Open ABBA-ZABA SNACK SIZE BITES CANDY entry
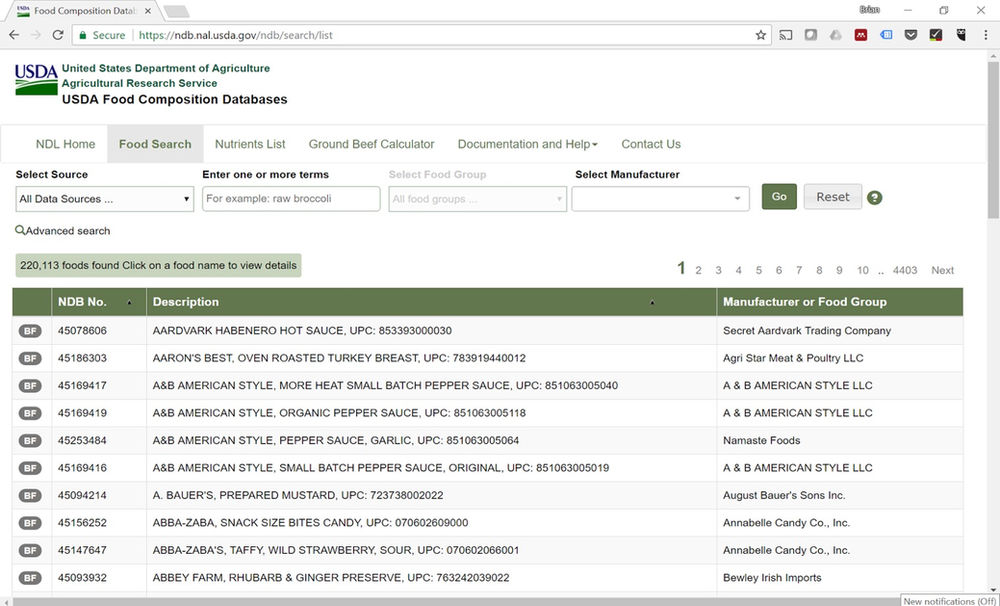The height and width of the screenshot is (606, 1000). tap(310, 523)
